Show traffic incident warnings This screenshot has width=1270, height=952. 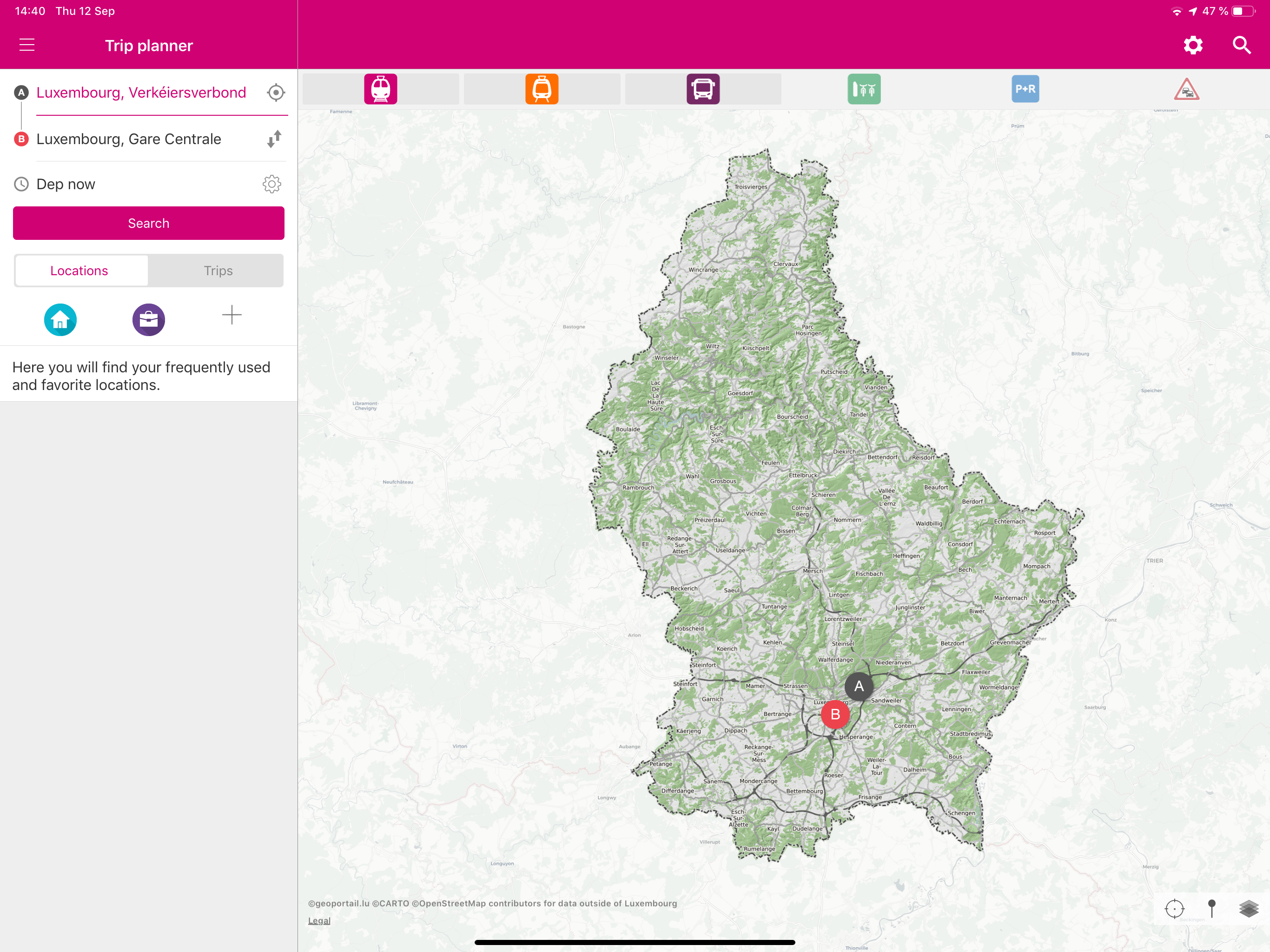[x=1186, y=90]
